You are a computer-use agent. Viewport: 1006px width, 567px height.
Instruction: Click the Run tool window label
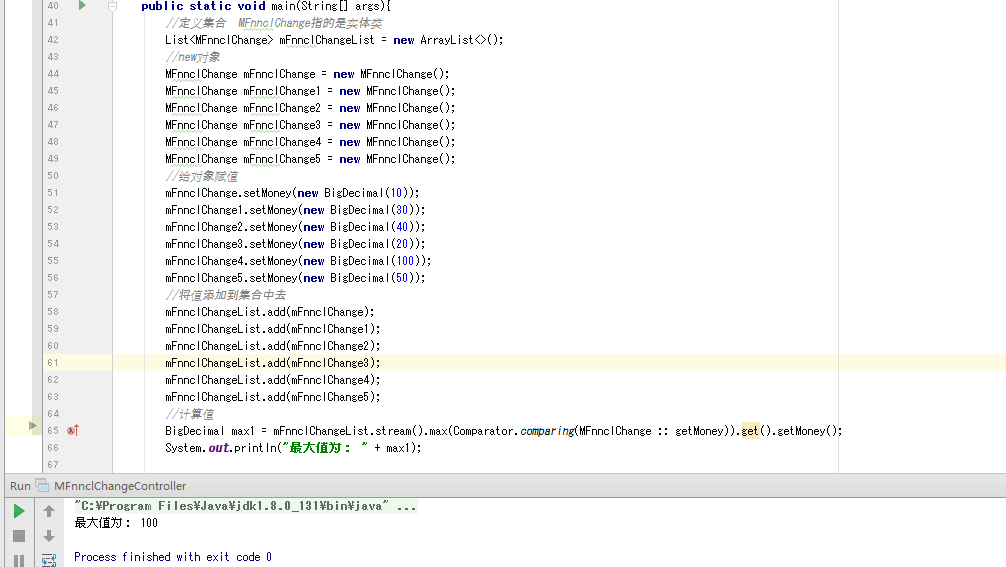[20, 486]
